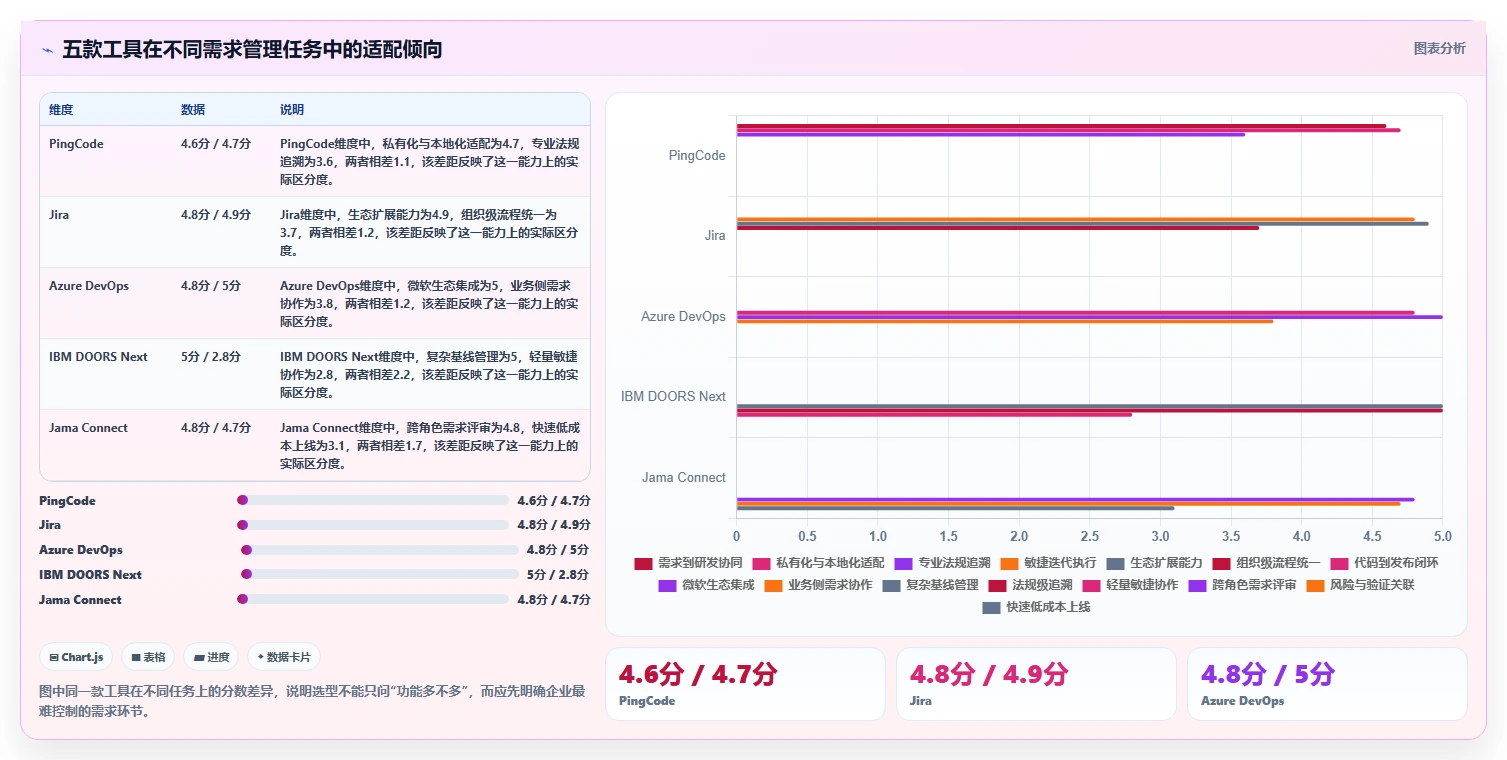Open the PingCode 4.6分 / 4.7分 data card
Viewport: 1507px width, 760px height.
(x=745, y=684)
